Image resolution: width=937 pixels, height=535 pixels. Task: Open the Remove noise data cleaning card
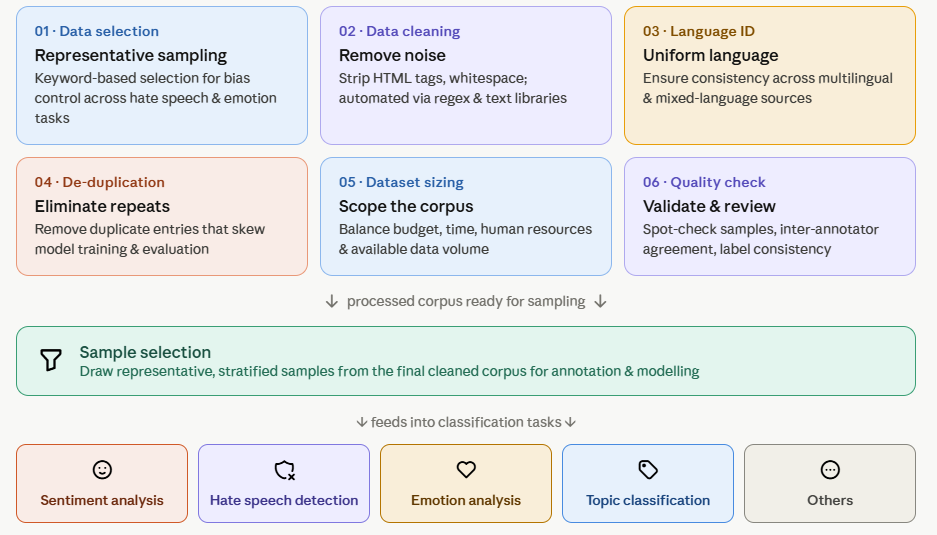(x=466, y=75)
